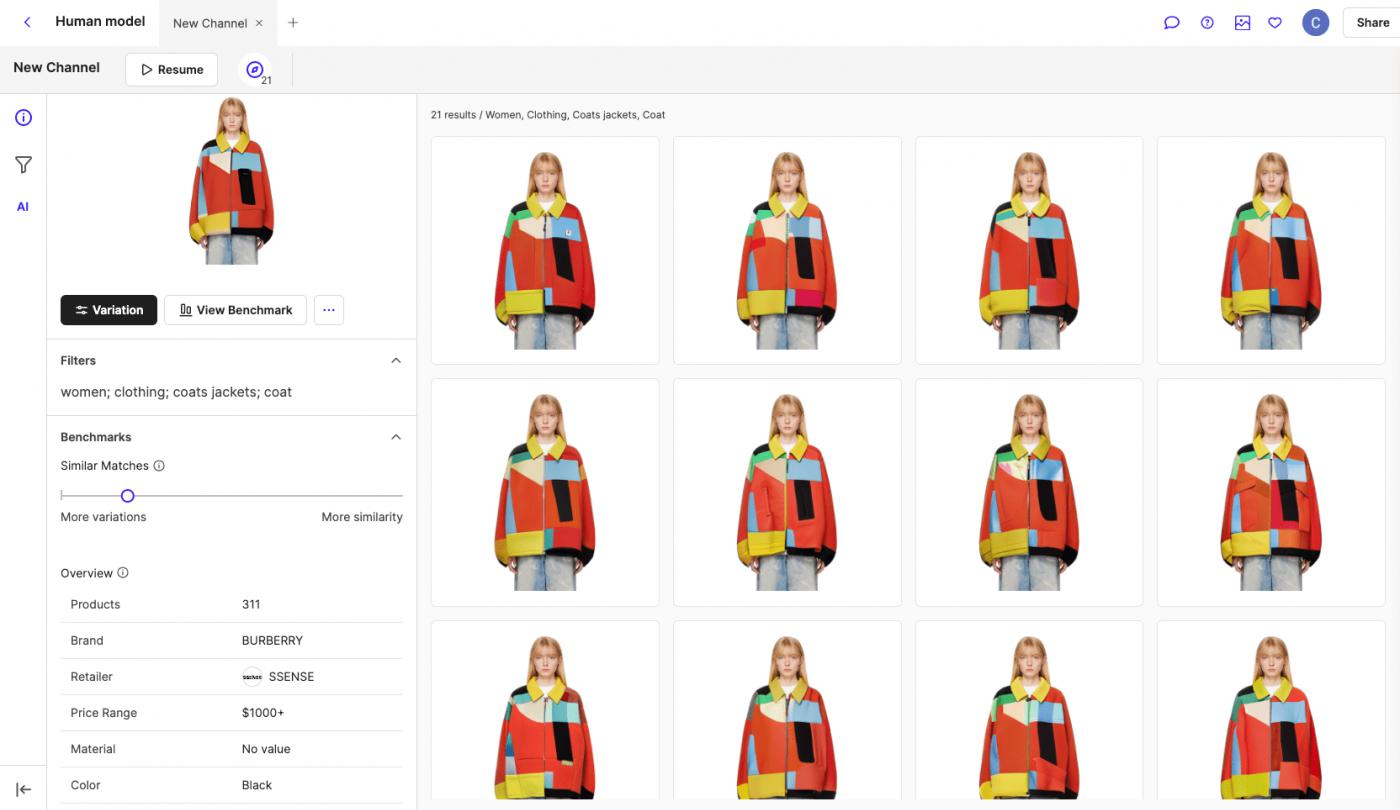This screenshot has width=1400, height=810.
Task: Click the View Benchmark button
Action: (x=235, y=310)
